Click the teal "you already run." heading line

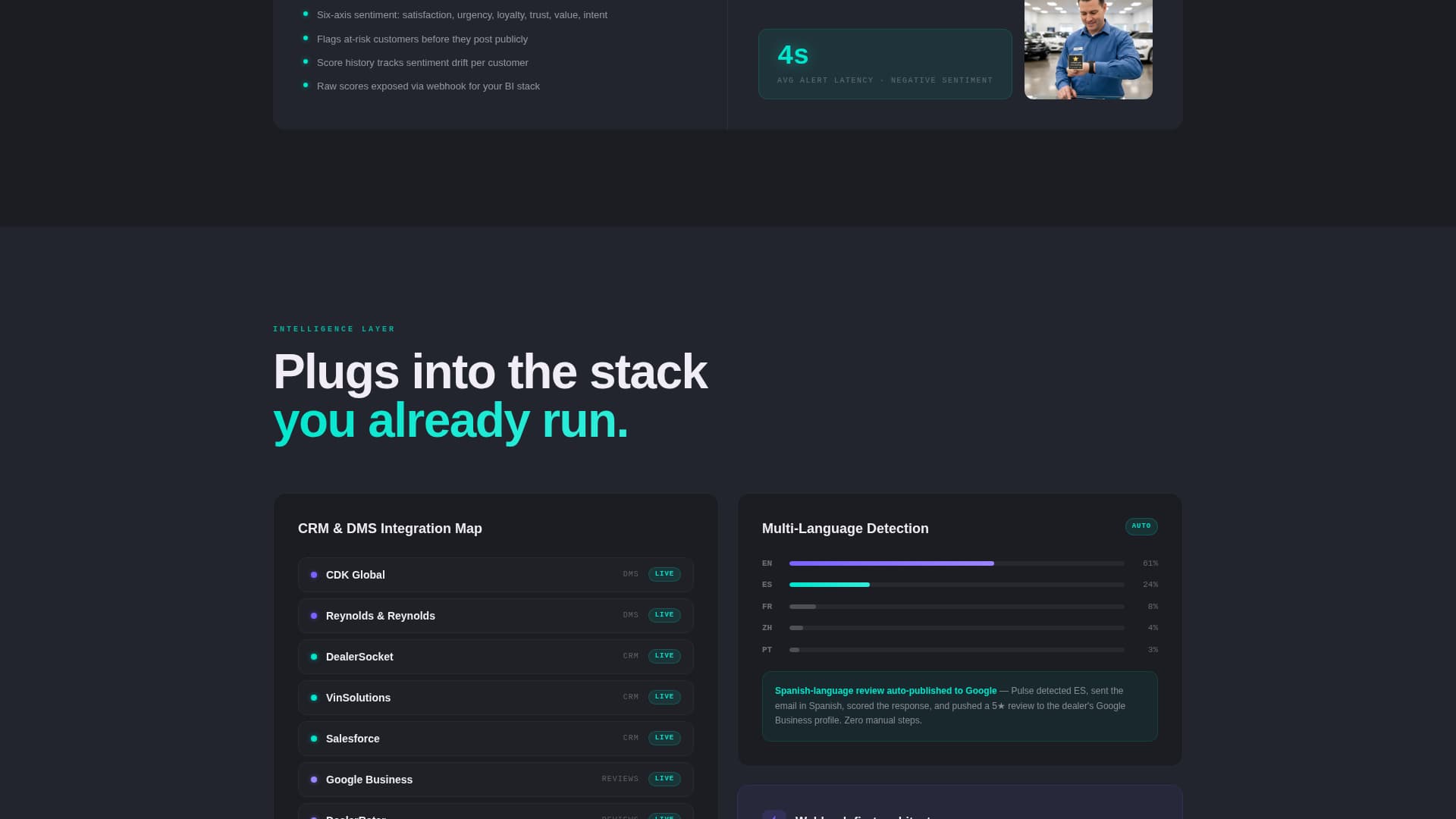pos(450,421)
